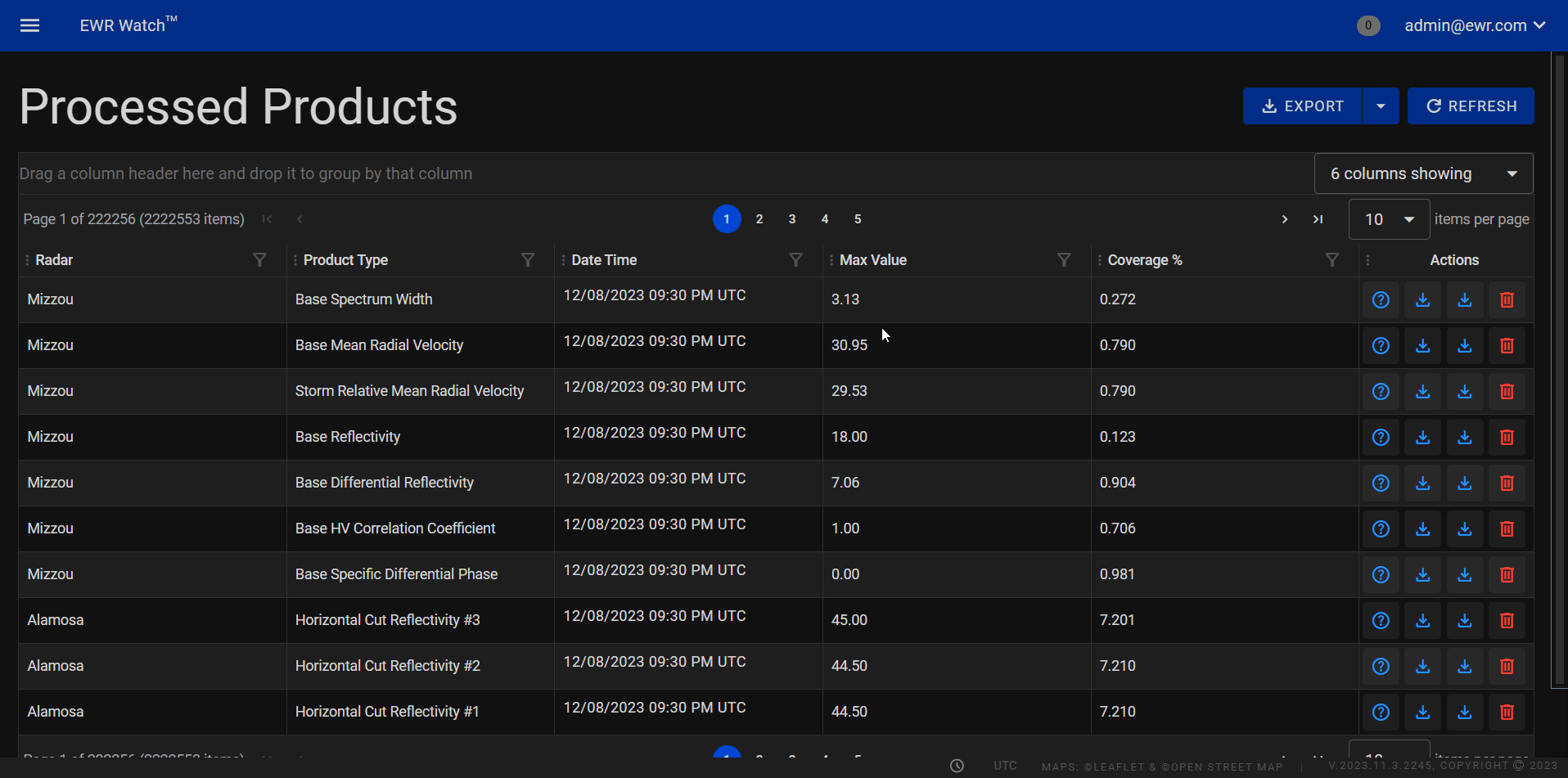Screen dimensions: 1568x778
Task: Go to page 3 of results
Action: tap(791, 219)
